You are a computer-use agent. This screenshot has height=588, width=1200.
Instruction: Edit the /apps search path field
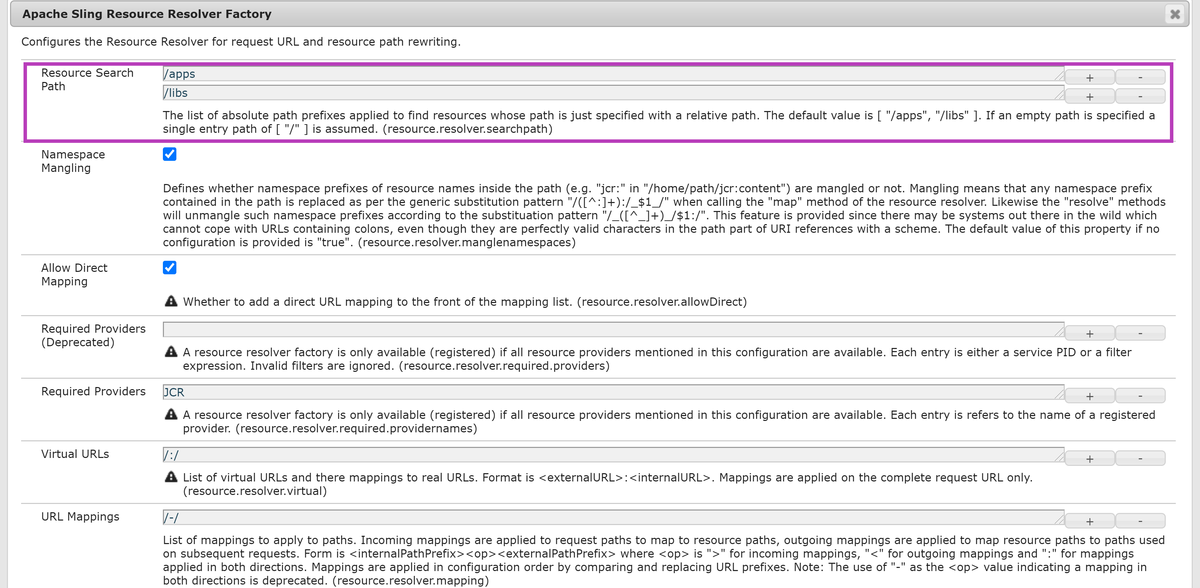tap(613, 73)
